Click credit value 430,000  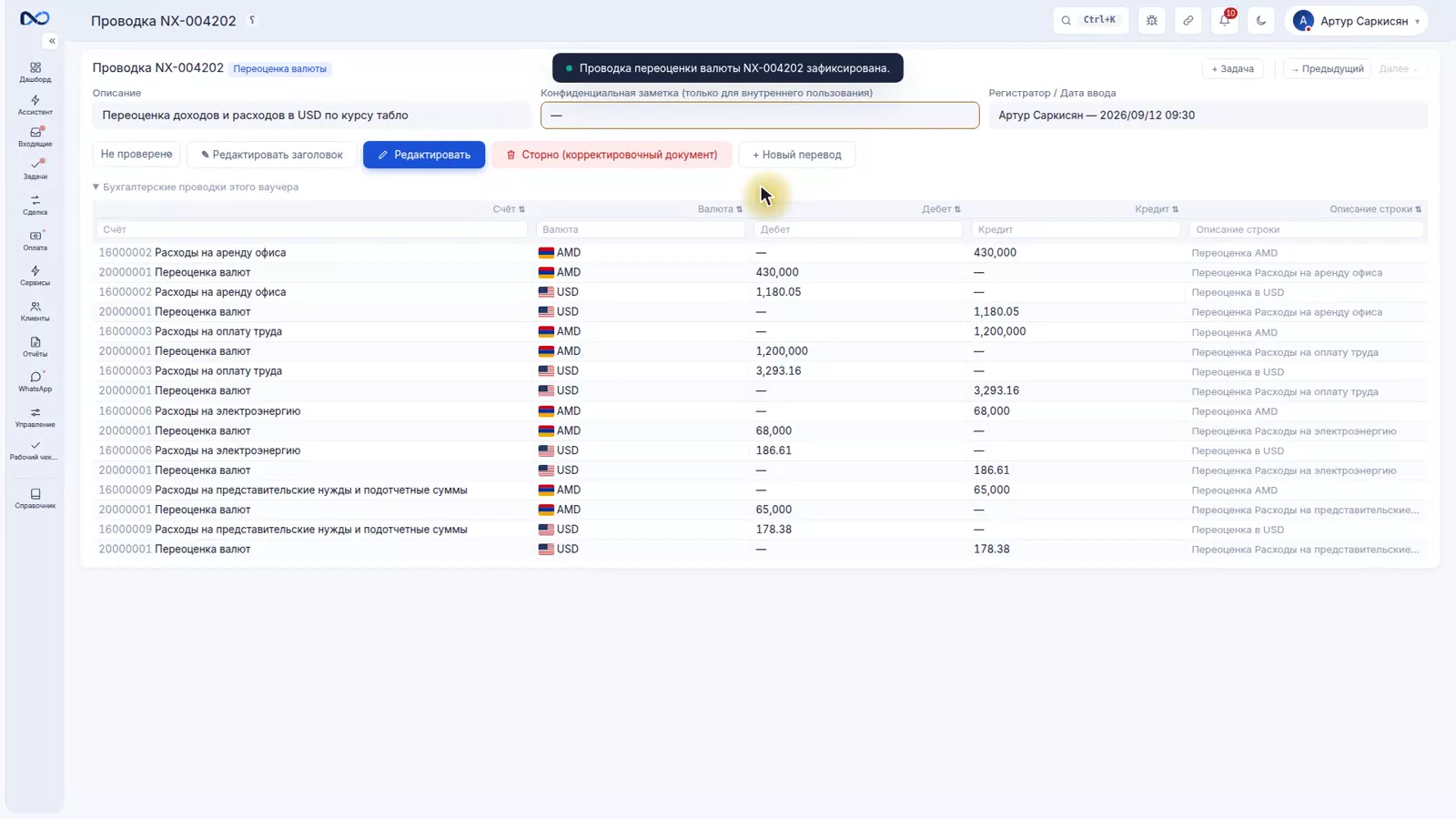[995, 253]
